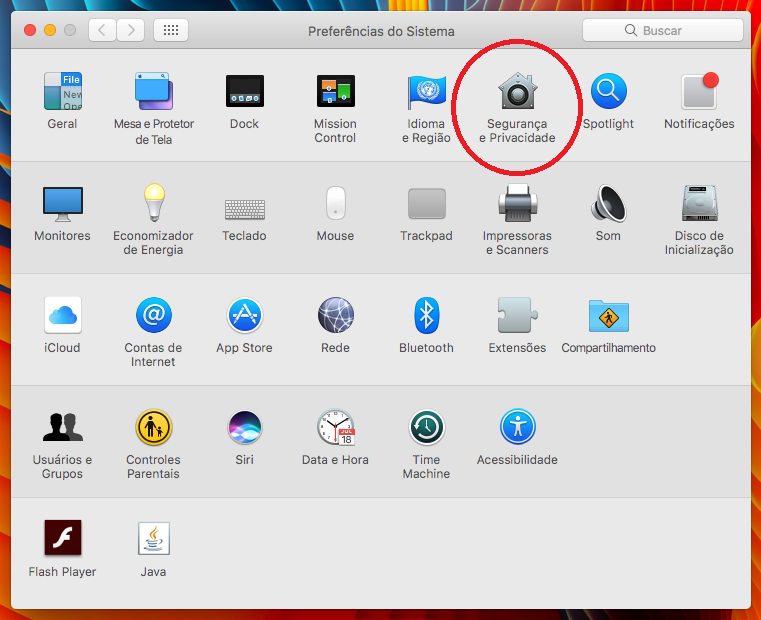Image resolution: width=761 pixels, height=620 pixels.
Task: Click the show all grid button
Action: (x=171, y=30)
